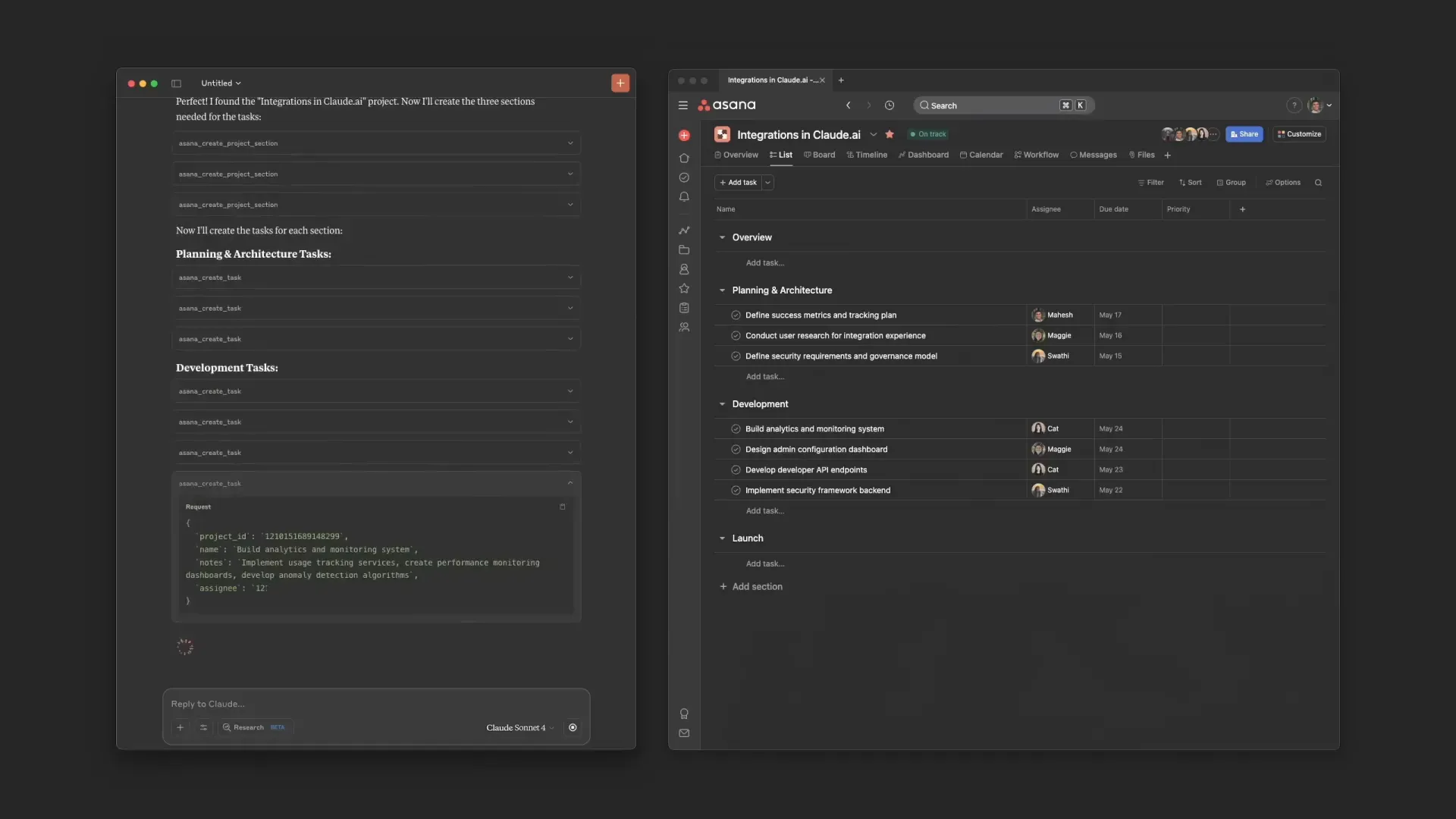The width and height of the screenshot is (1456, 819).
Task: Click the lightbulb icon at sidebar bottom
Action: [684, 714]
